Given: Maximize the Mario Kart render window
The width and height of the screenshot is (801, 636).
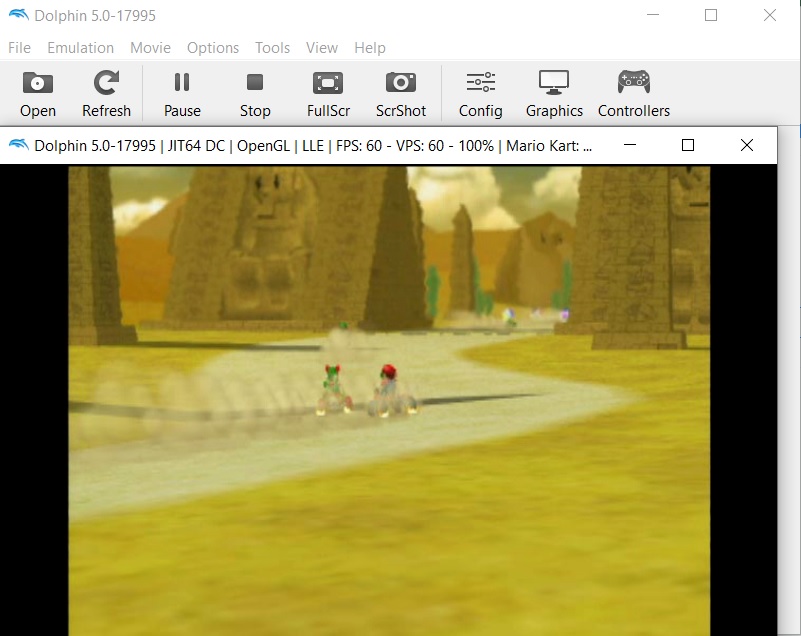Looking at the screenshot, I should coord(688,145).
